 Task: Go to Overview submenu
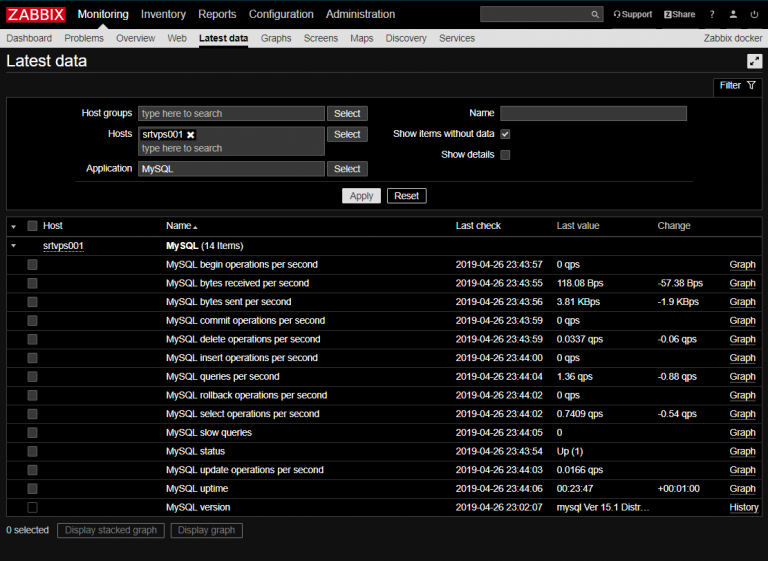[136, 38]
